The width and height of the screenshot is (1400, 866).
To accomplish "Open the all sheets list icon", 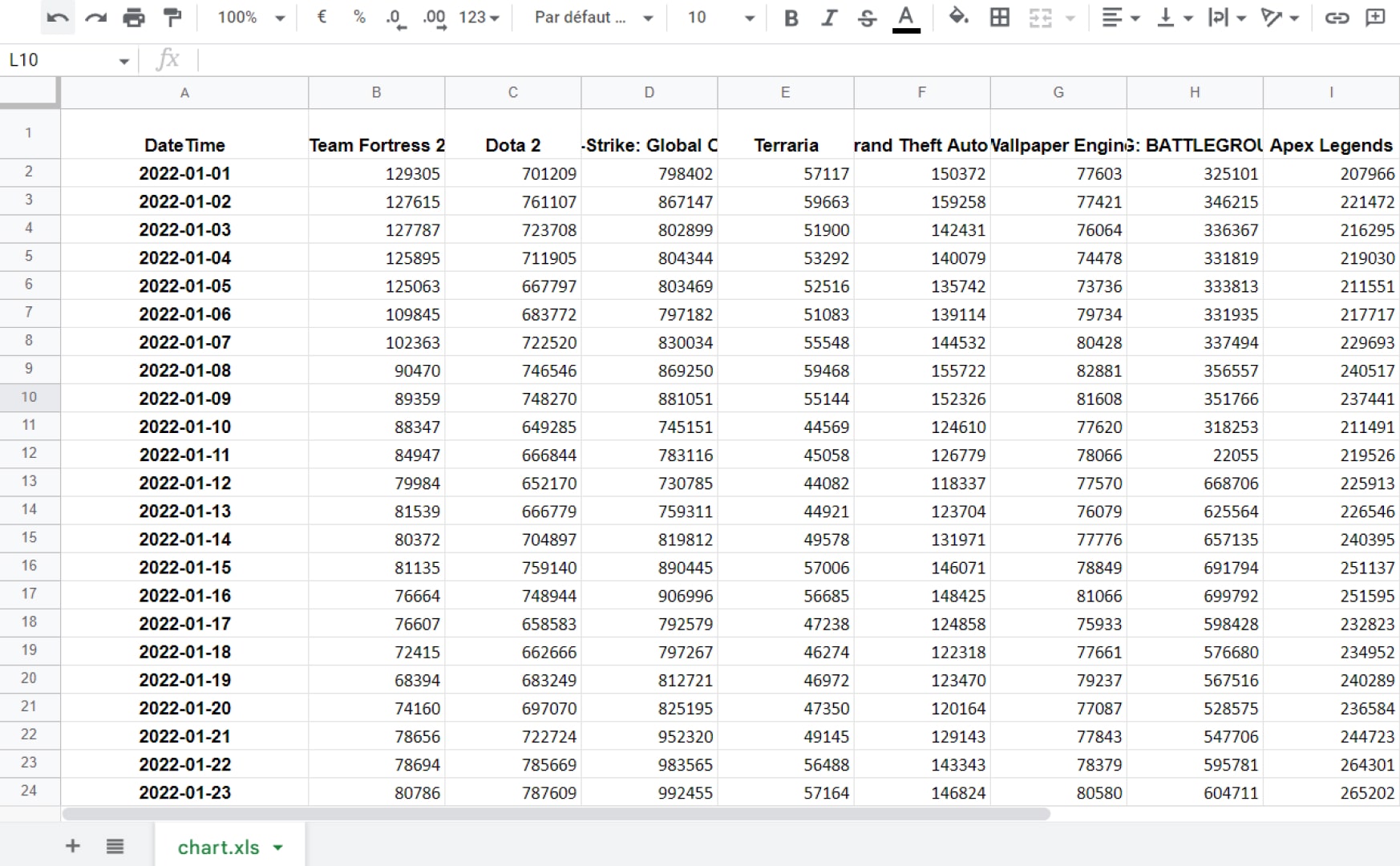I will 115,846.
